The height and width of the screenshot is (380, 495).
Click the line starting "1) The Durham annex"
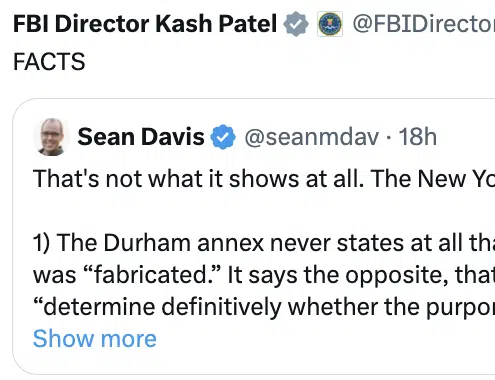264,243
